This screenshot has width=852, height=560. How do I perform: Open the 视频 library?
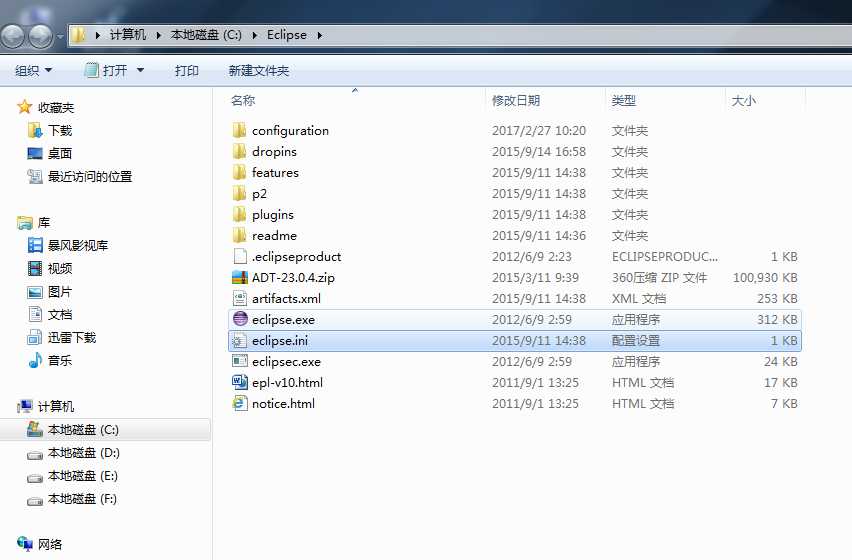coord(60,268)
